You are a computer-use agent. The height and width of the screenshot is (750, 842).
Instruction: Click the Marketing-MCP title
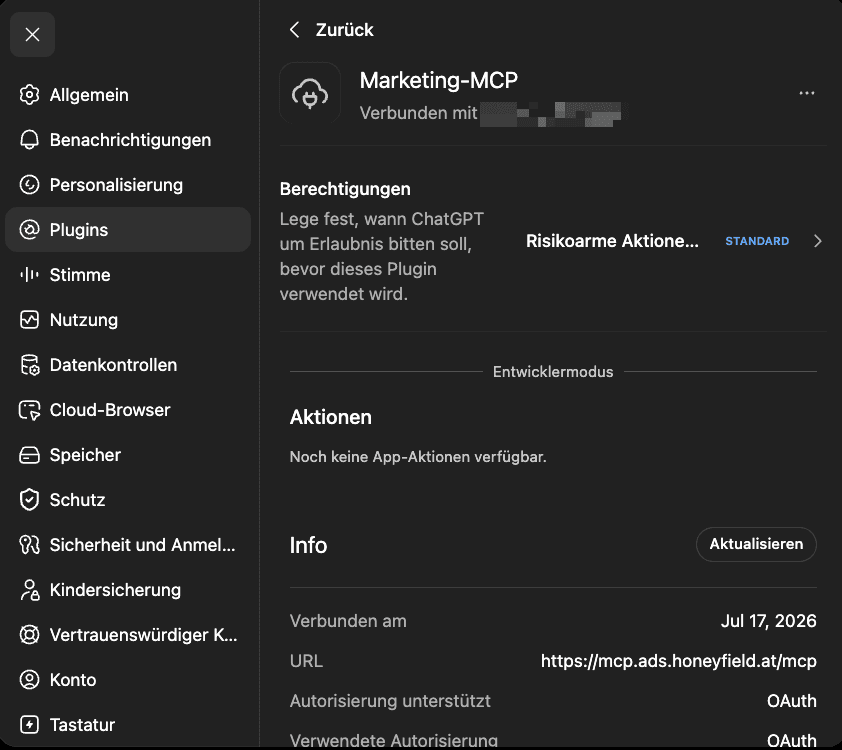tap(439, 81)
